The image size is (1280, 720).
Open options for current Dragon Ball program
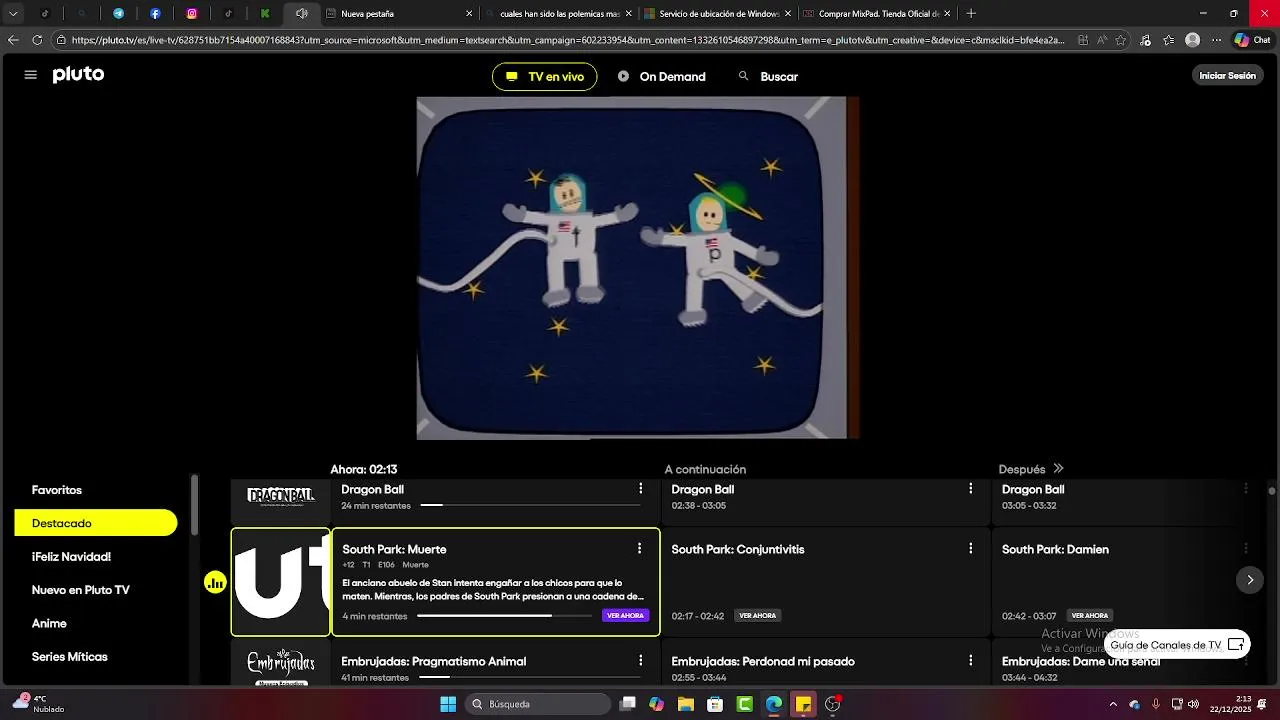click(x=640, y=489)
